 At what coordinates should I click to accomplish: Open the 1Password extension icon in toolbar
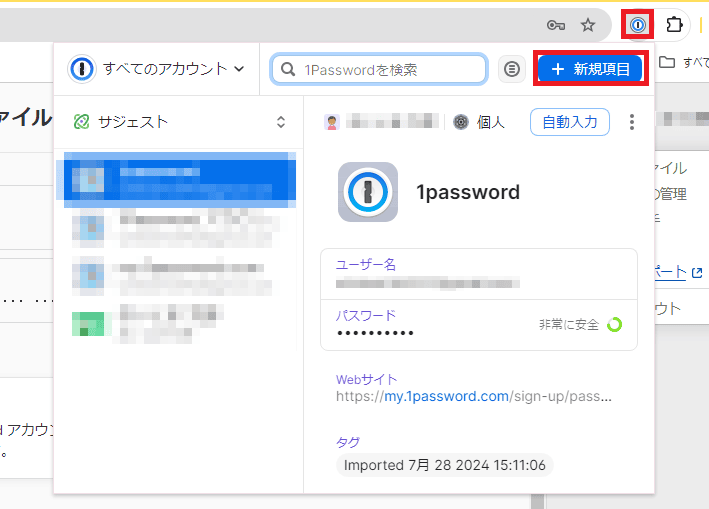pyautogui.click(x=638, y=24)
